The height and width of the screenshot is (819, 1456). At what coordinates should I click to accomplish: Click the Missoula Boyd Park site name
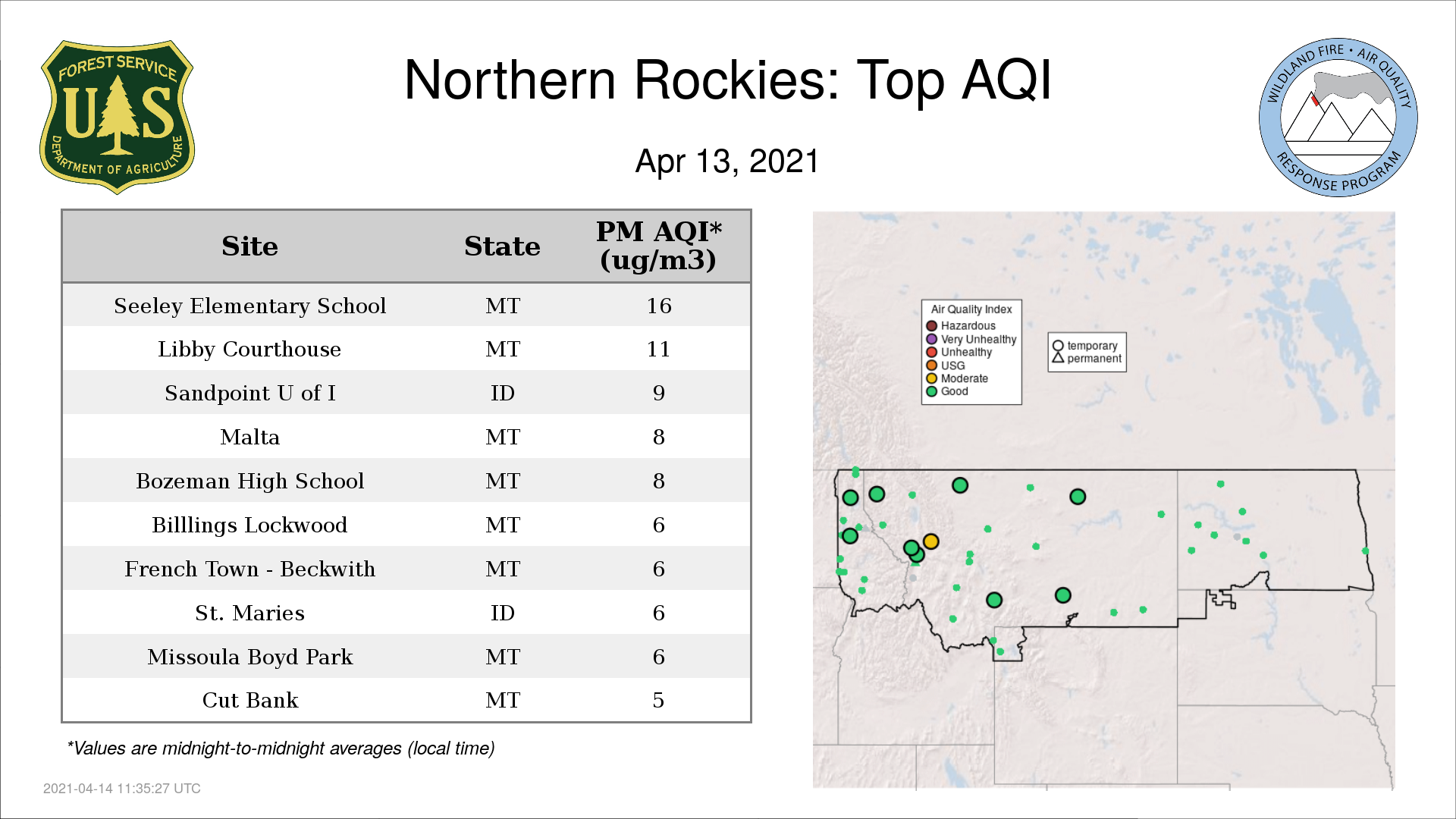pyautogui.click(x=249, y=657)
